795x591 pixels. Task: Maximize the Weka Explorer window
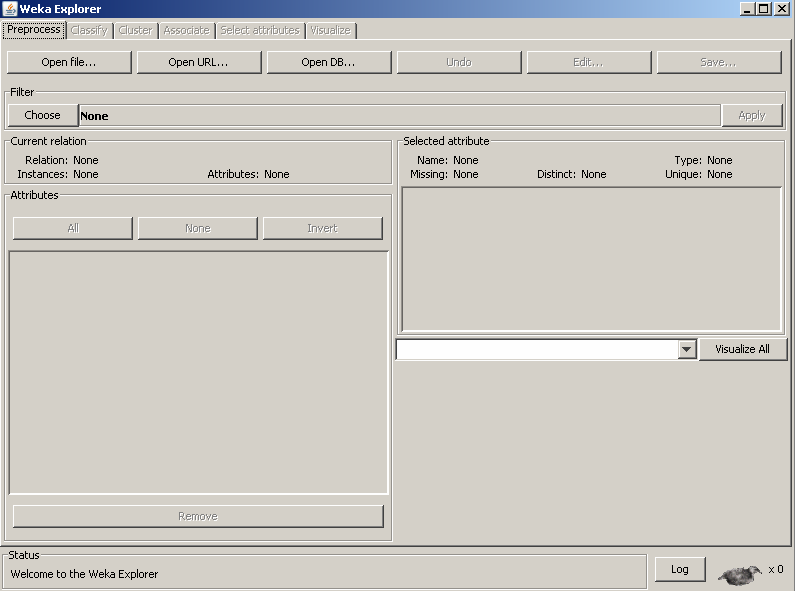(764, 9)
